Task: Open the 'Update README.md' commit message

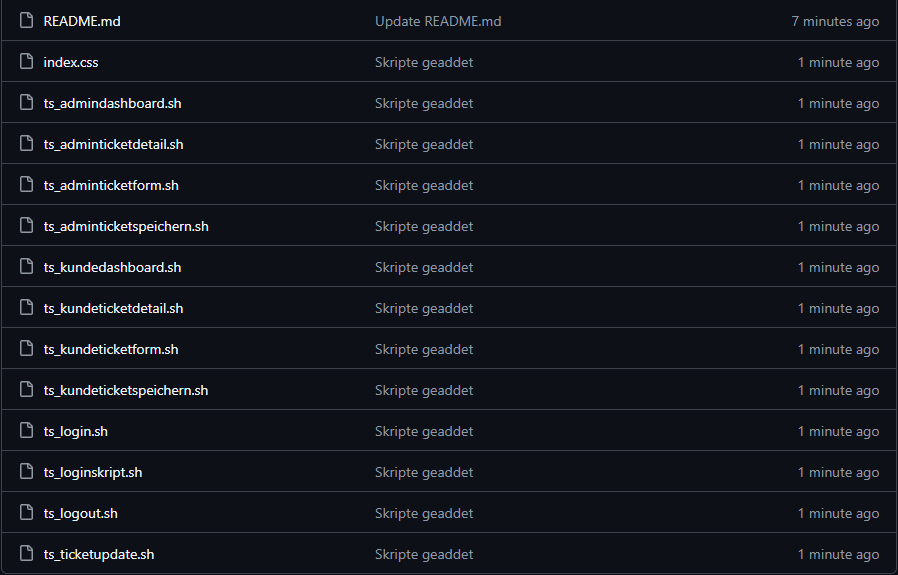Action: 438,21
